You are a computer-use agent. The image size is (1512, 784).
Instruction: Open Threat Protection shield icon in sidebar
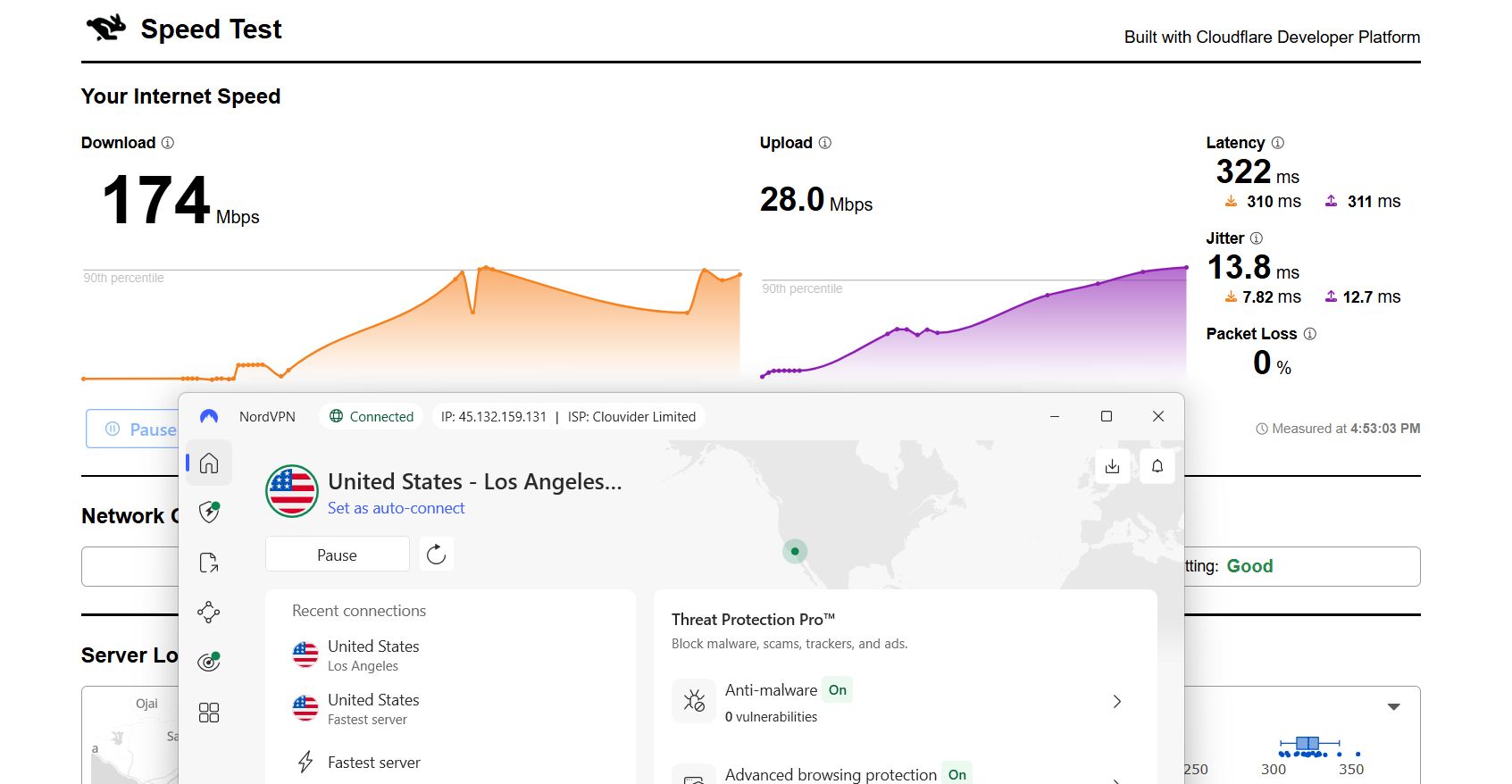click(x=209, y=512)
